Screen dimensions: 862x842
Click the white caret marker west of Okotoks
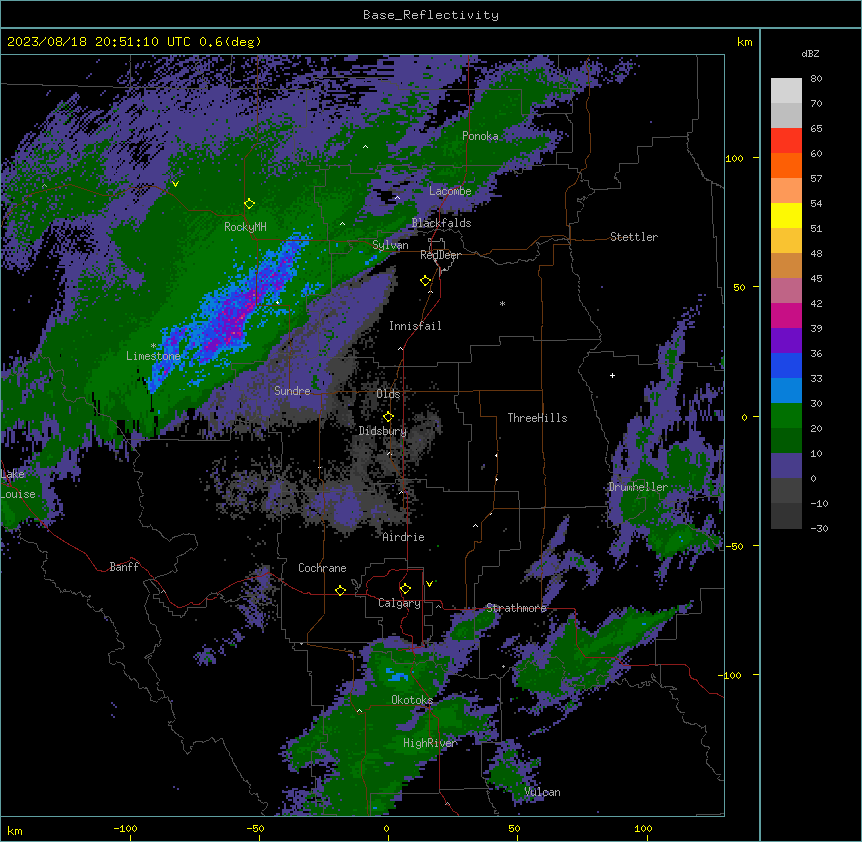360,711
